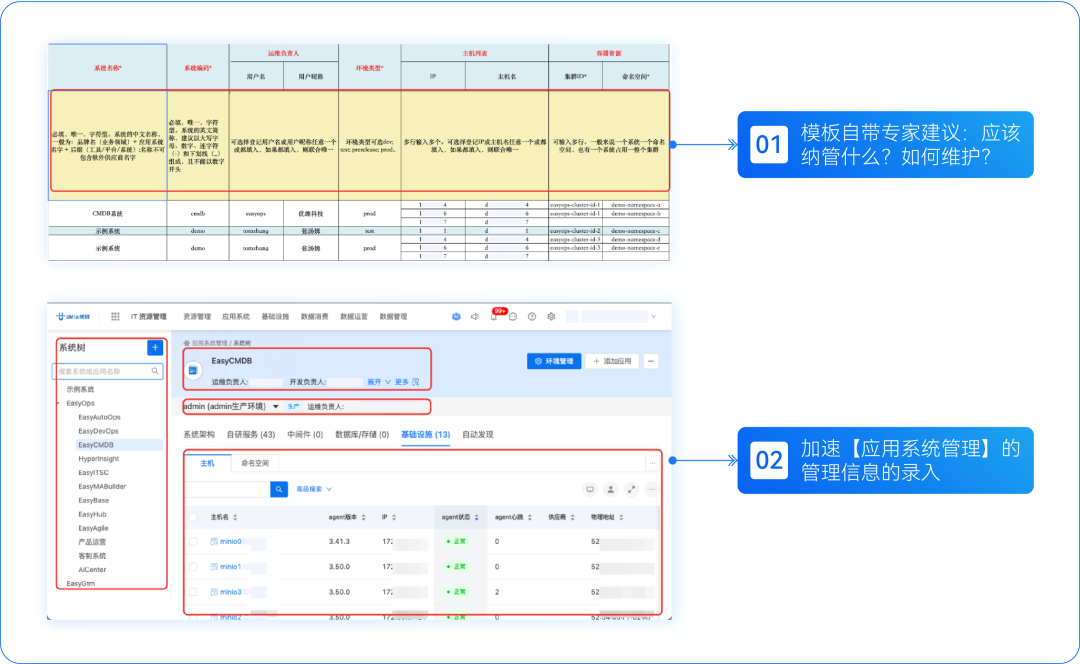
Task: Open the minio3 host link
Action: (231, 592)
